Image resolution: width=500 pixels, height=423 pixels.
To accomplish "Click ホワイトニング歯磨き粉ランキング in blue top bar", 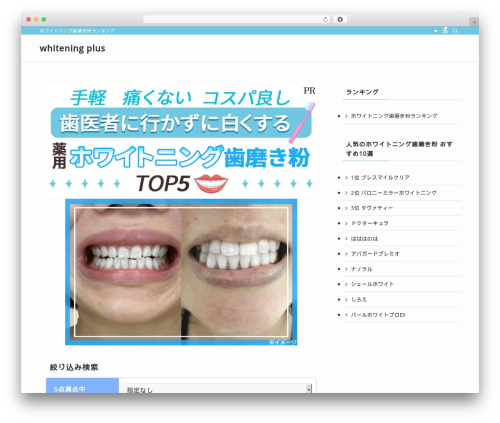I will tap(77, 31).
